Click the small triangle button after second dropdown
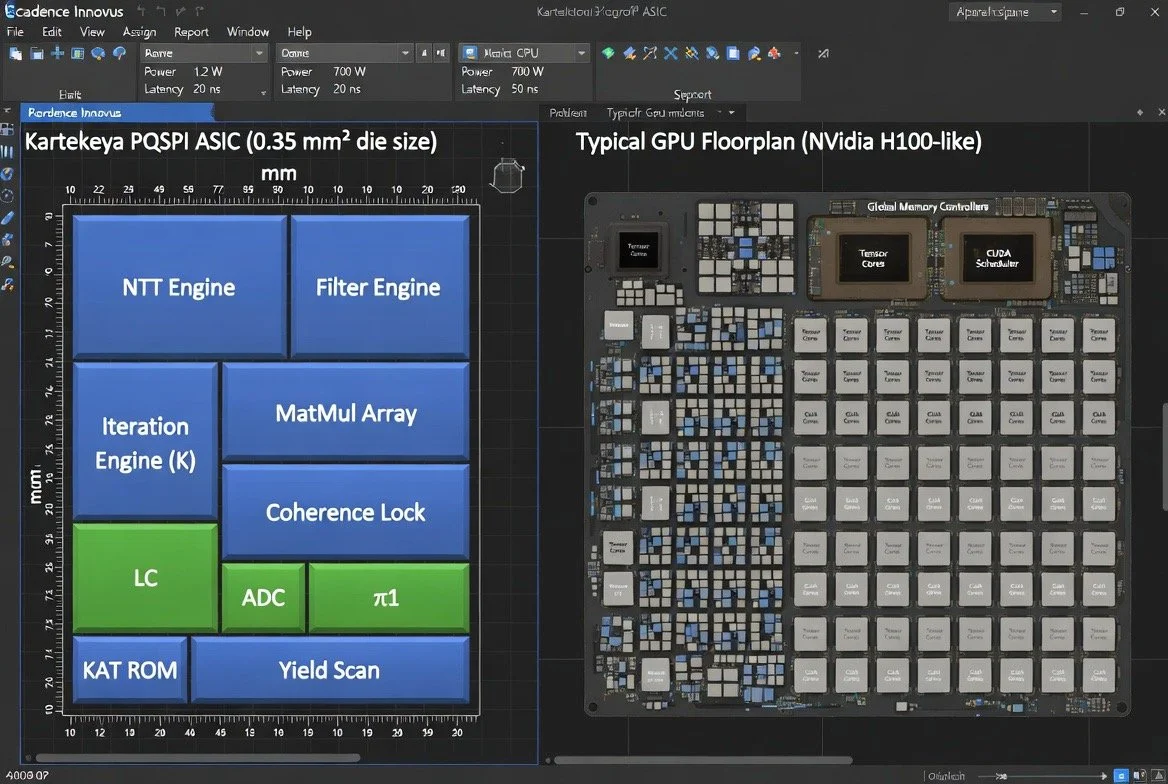The height and width of the screenshot is (784, 1168). point(424,53)
